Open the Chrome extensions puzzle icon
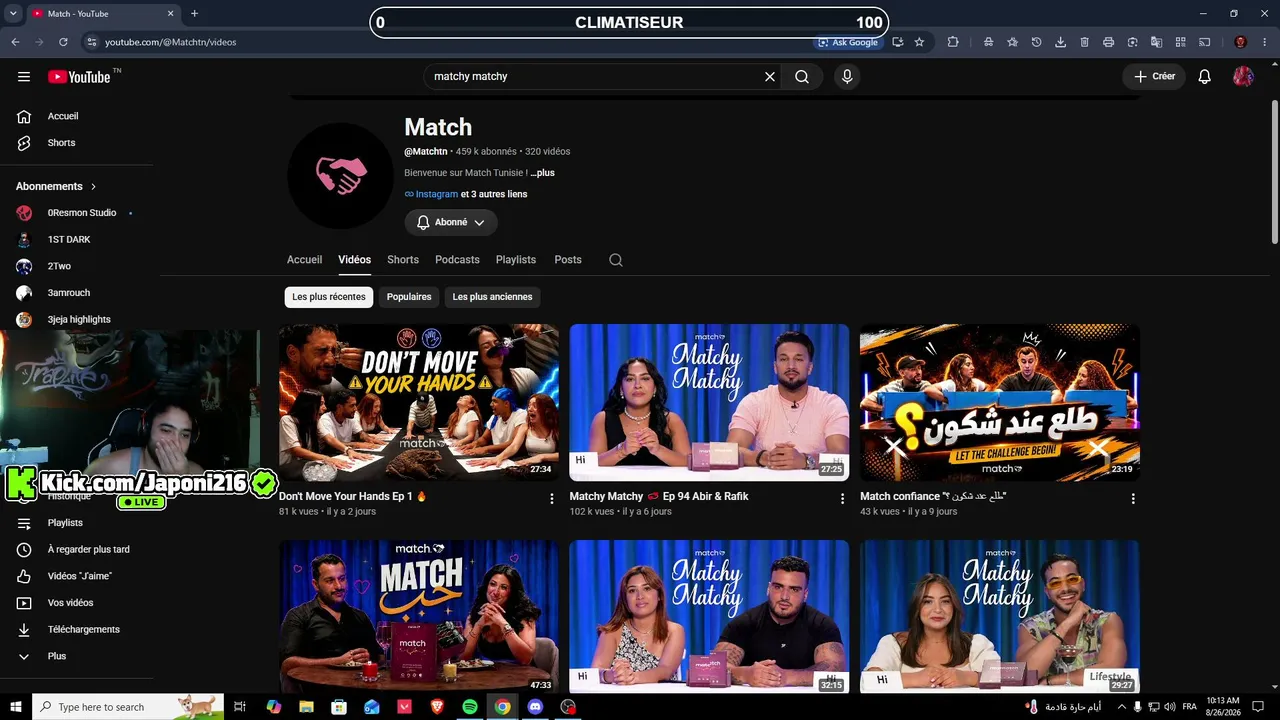The height and width of the screenshot is (720, 1280). [953, 42]
